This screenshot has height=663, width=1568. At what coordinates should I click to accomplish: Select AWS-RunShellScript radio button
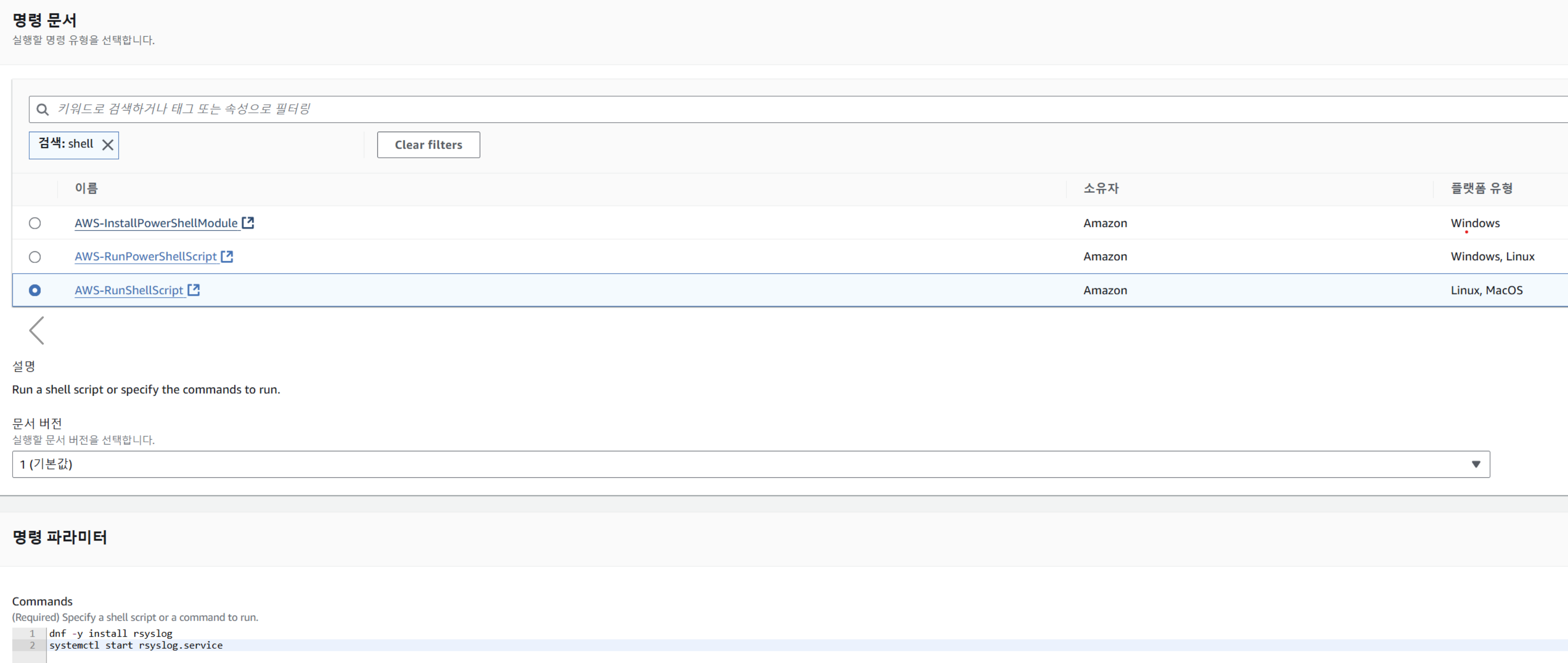coord(35,290)
